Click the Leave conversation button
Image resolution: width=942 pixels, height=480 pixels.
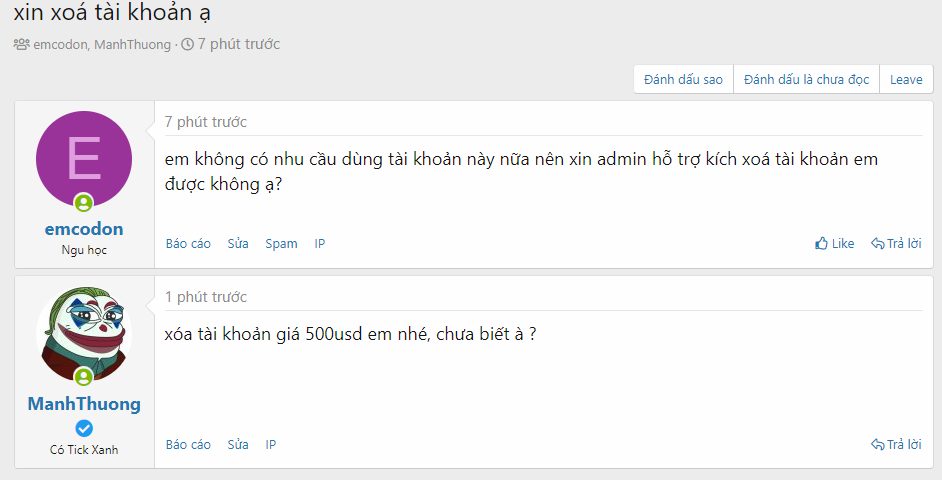(x=906, y=79)
